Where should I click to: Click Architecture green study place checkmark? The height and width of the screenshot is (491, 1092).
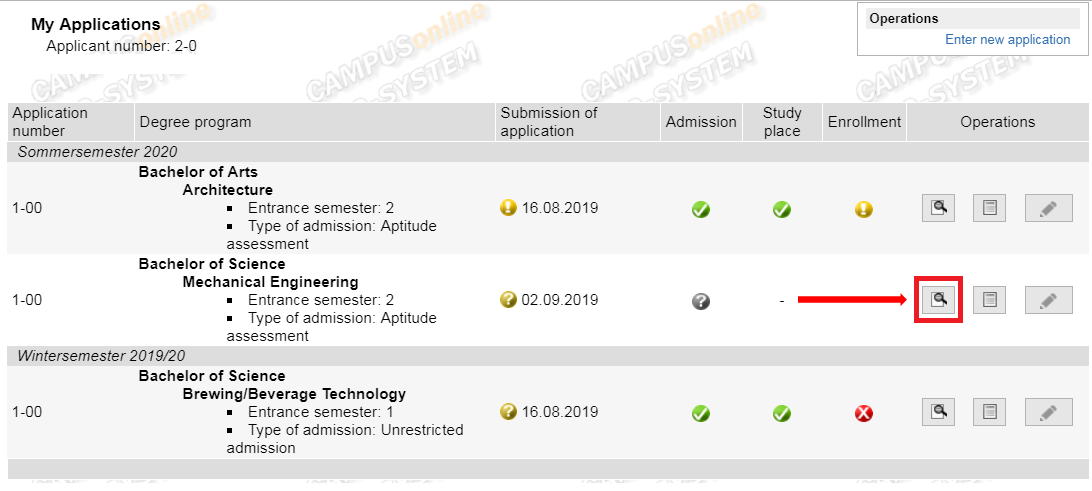click(x=782, y=210)
